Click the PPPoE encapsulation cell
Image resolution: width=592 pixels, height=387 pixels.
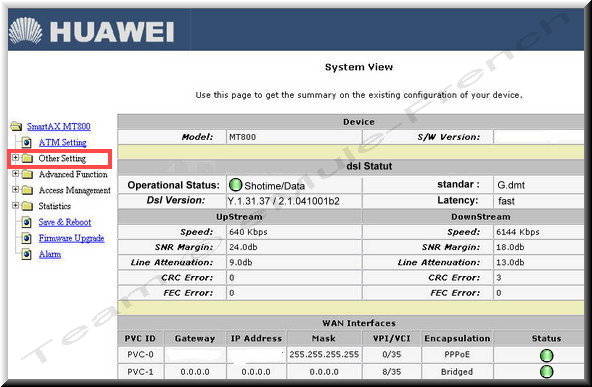pos(457,355)
